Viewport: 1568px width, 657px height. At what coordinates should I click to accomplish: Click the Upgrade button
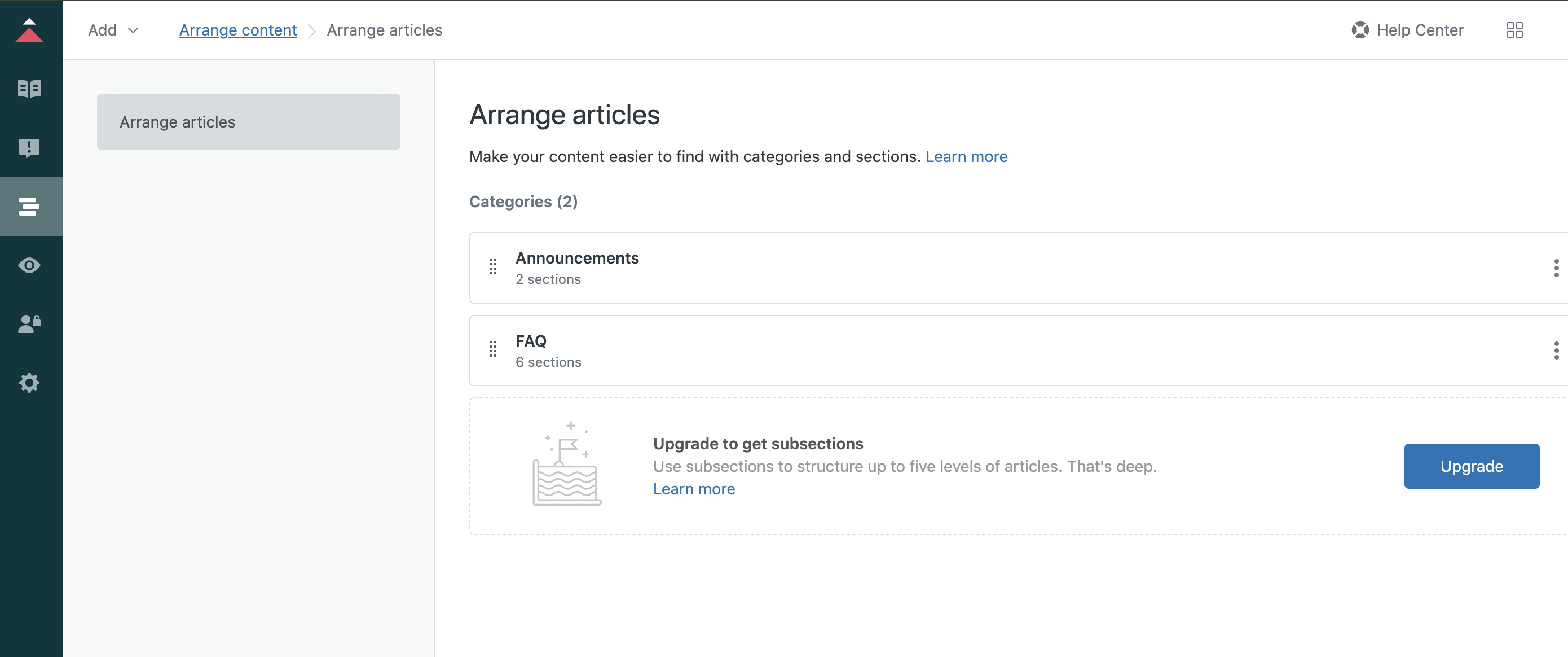[1471, 466]
